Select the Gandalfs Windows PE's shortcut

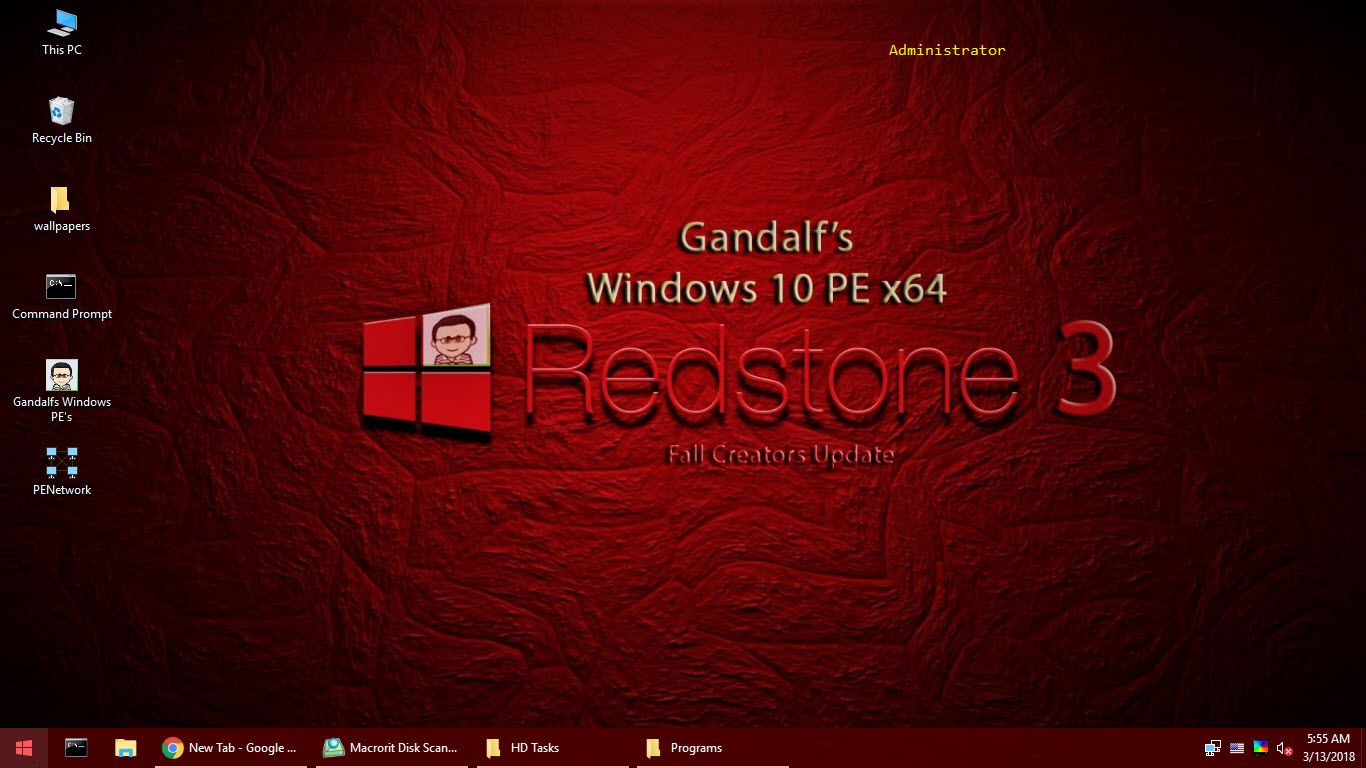point(62,391)
